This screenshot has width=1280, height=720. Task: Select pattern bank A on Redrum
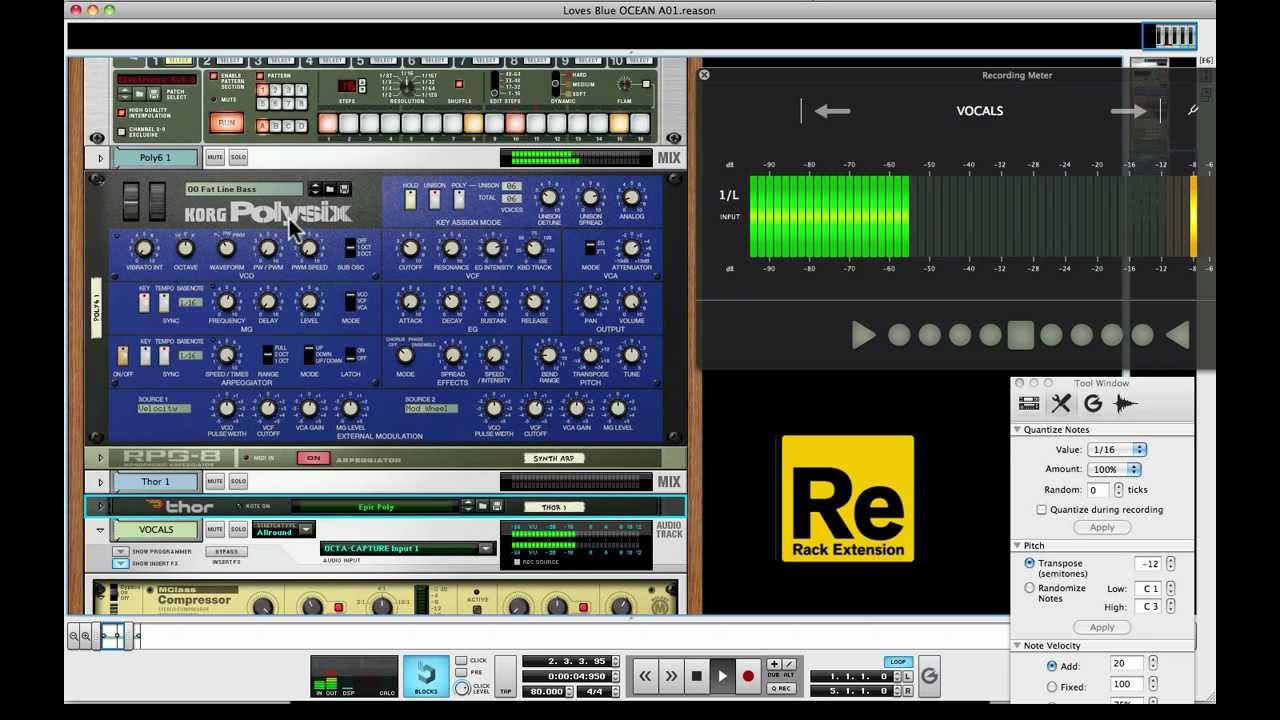coord(262,126)
